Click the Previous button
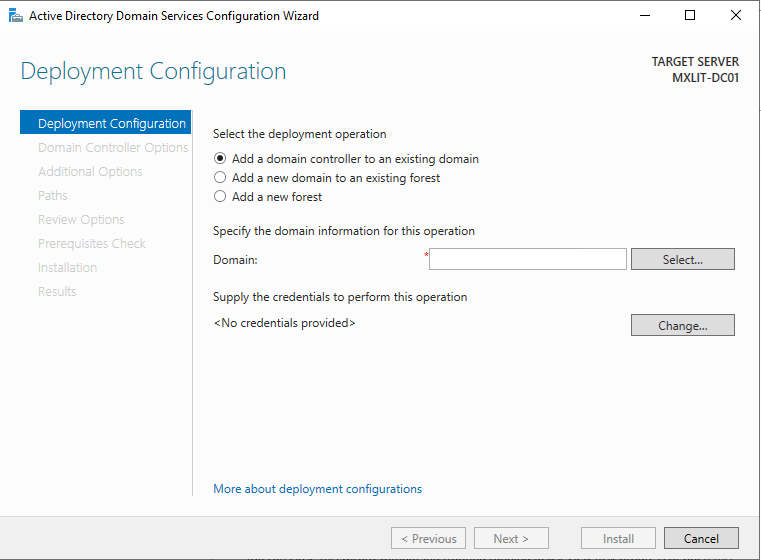 [x=428, y=538]
